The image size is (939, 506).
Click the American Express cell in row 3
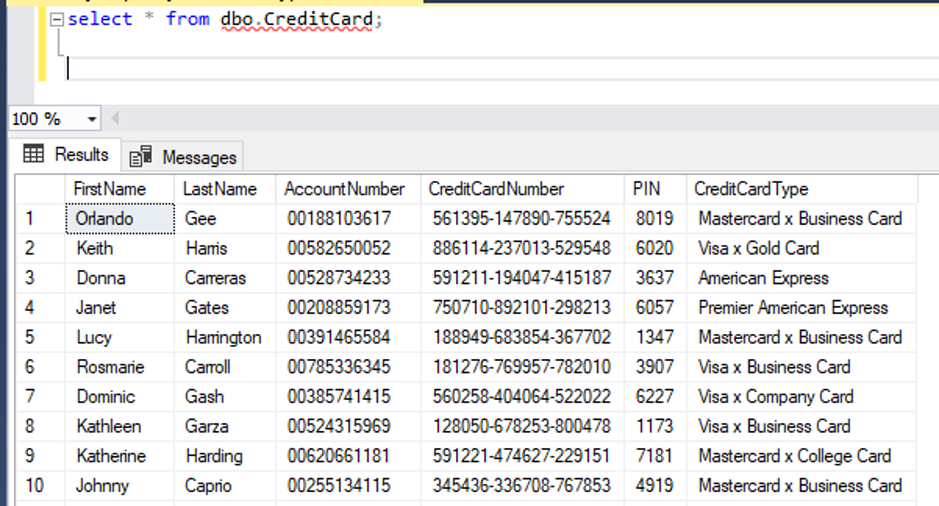point(763,278)
